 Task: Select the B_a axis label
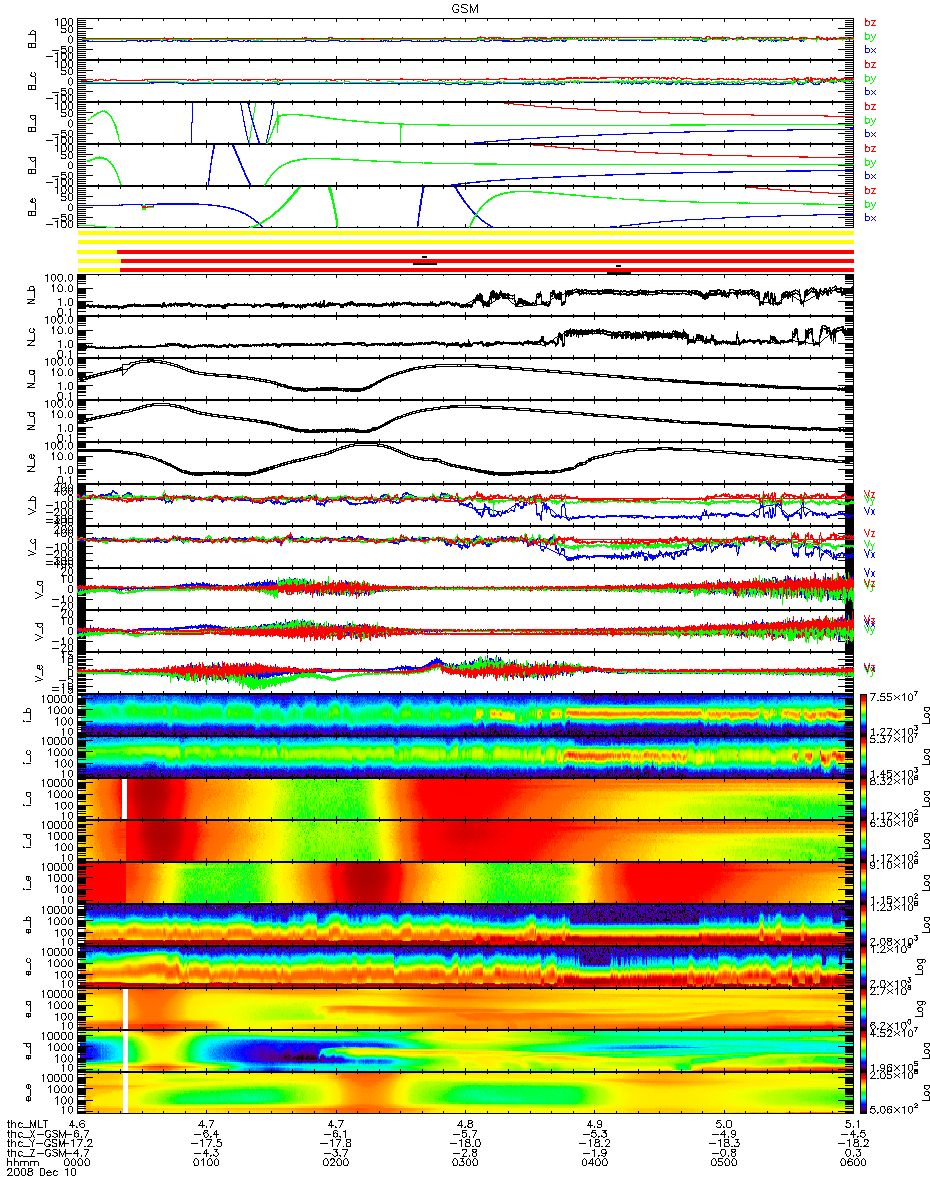click(x=33, y=123)
